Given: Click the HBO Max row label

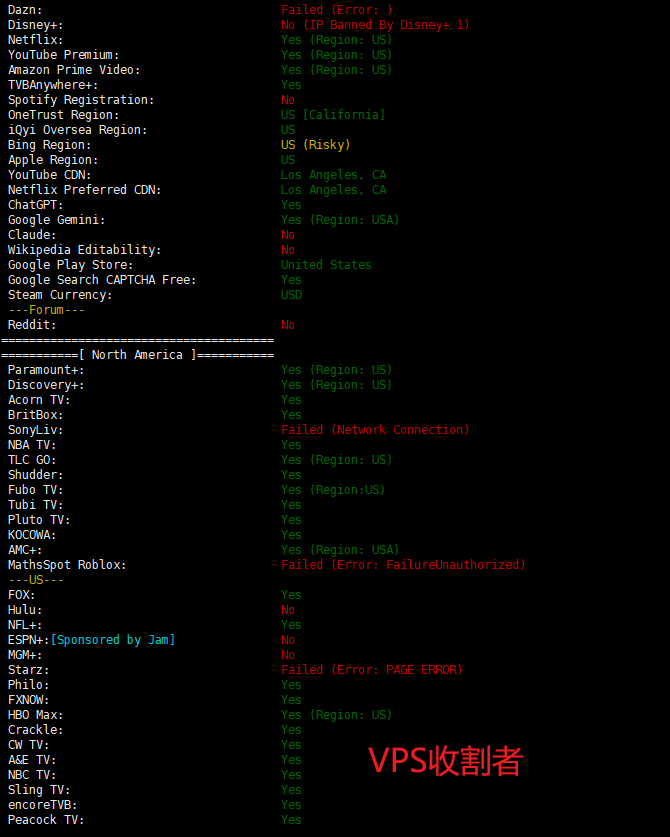Looking at the screenshot, I should (36, 715).
